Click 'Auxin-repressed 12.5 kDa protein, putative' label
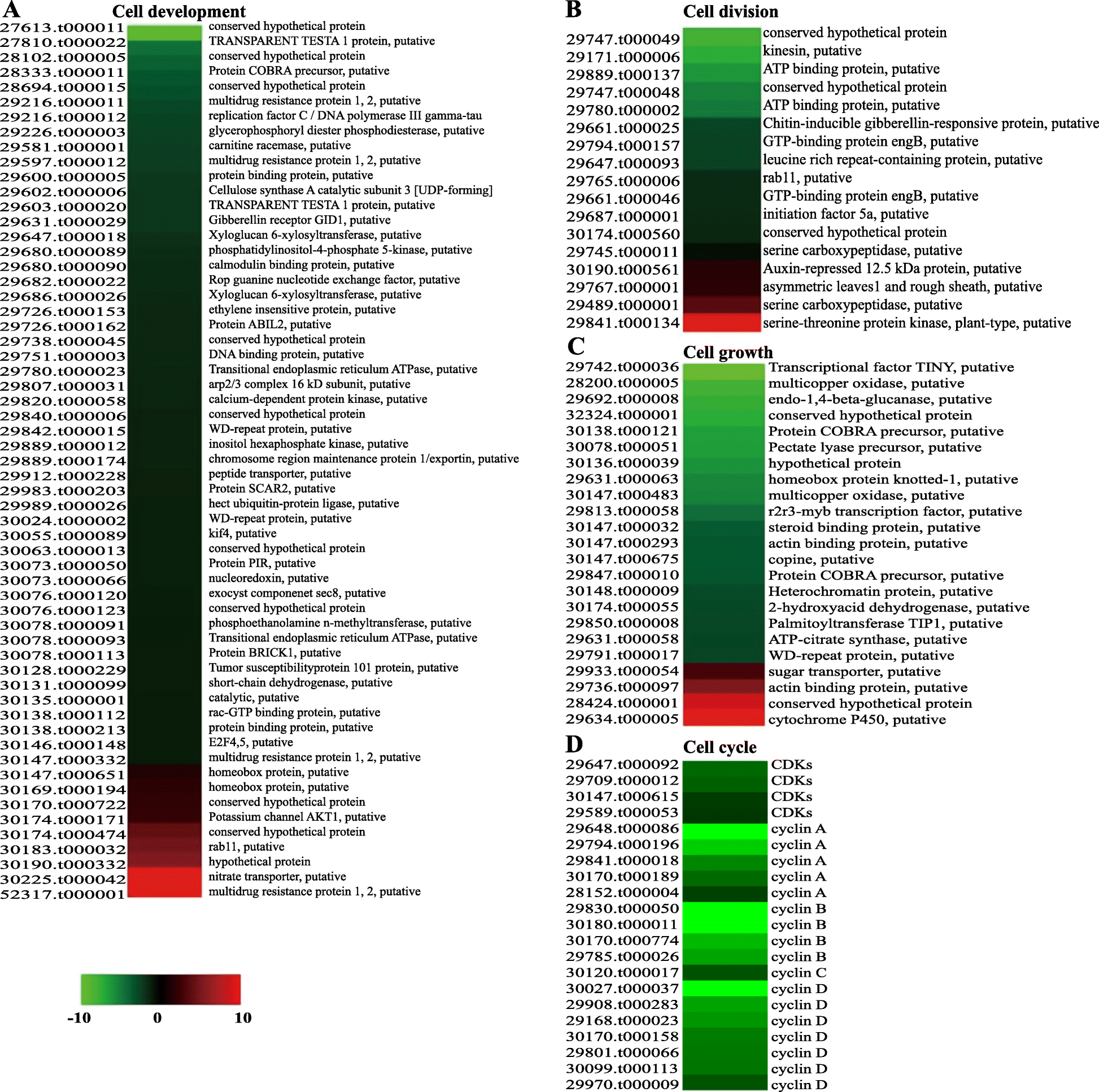The height and width of the screenshot is (1092, 1099). 892,268
